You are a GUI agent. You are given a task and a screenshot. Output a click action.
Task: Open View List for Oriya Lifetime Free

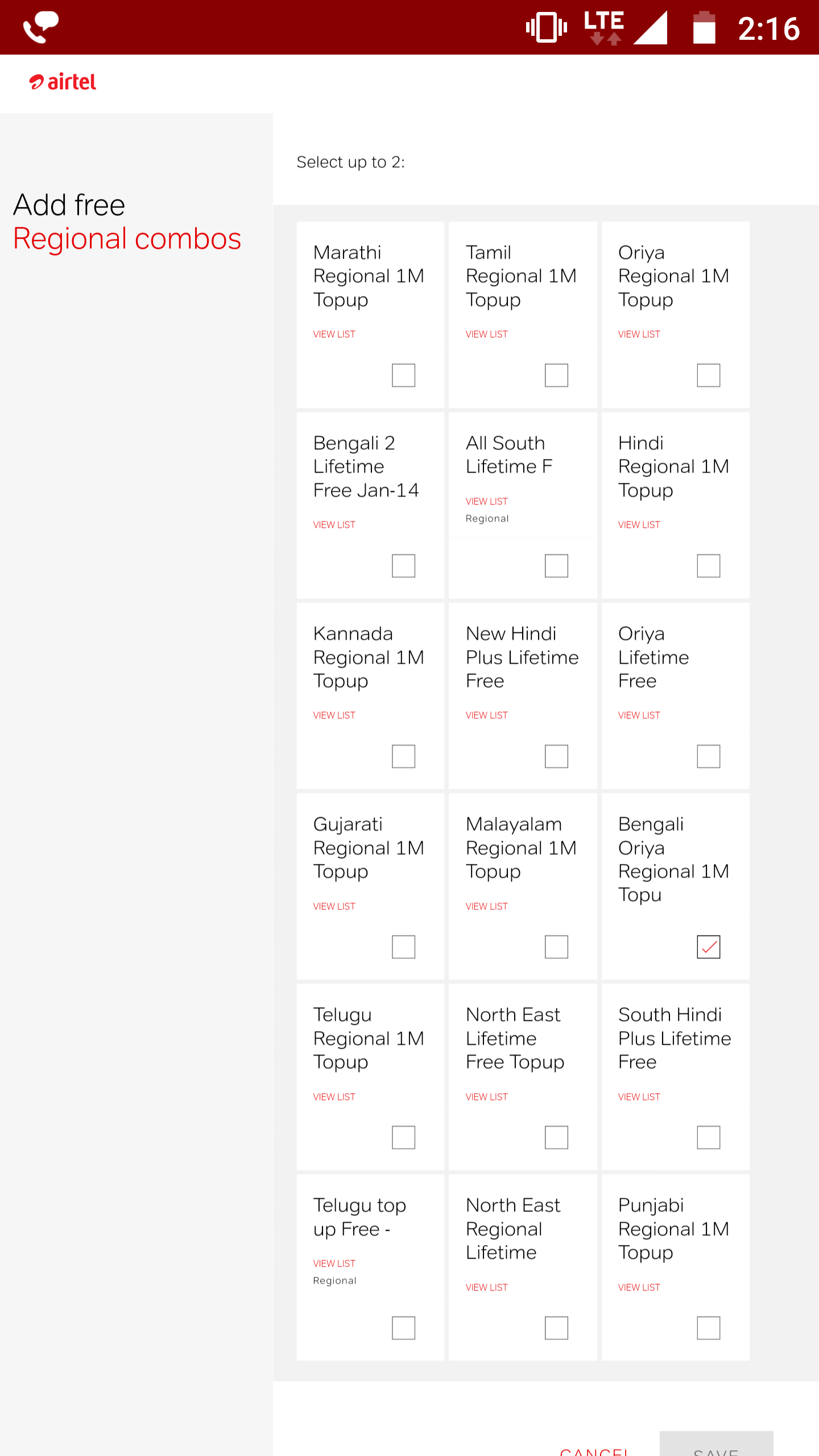click(x=639, y=715)
